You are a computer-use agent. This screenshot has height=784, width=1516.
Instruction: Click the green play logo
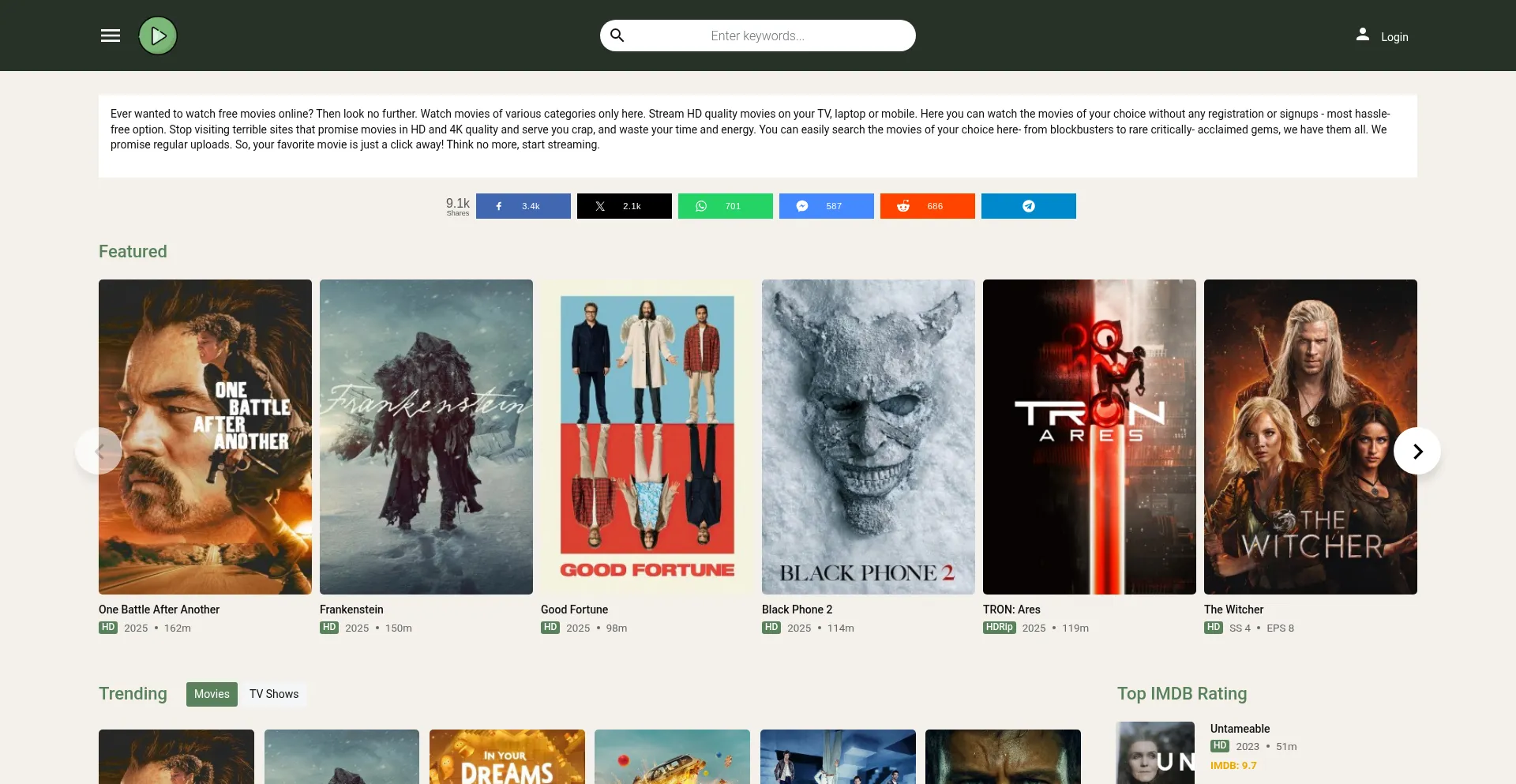[x=157, y=35]
